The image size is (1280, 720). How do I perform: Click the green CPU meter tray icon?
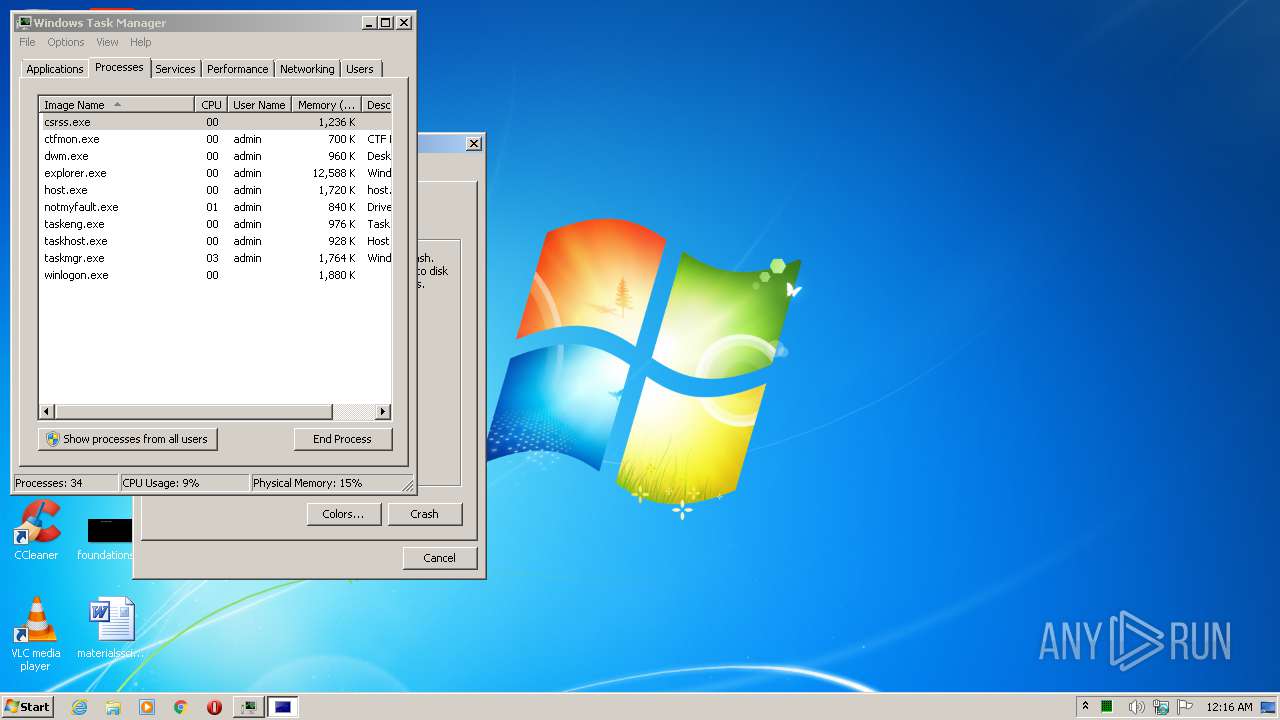point(1107,707)
